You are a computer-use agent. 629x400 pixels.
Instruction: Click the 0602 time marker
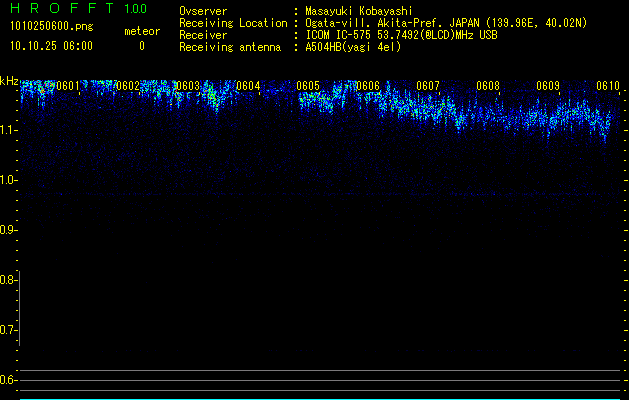[x=128, y=86]
